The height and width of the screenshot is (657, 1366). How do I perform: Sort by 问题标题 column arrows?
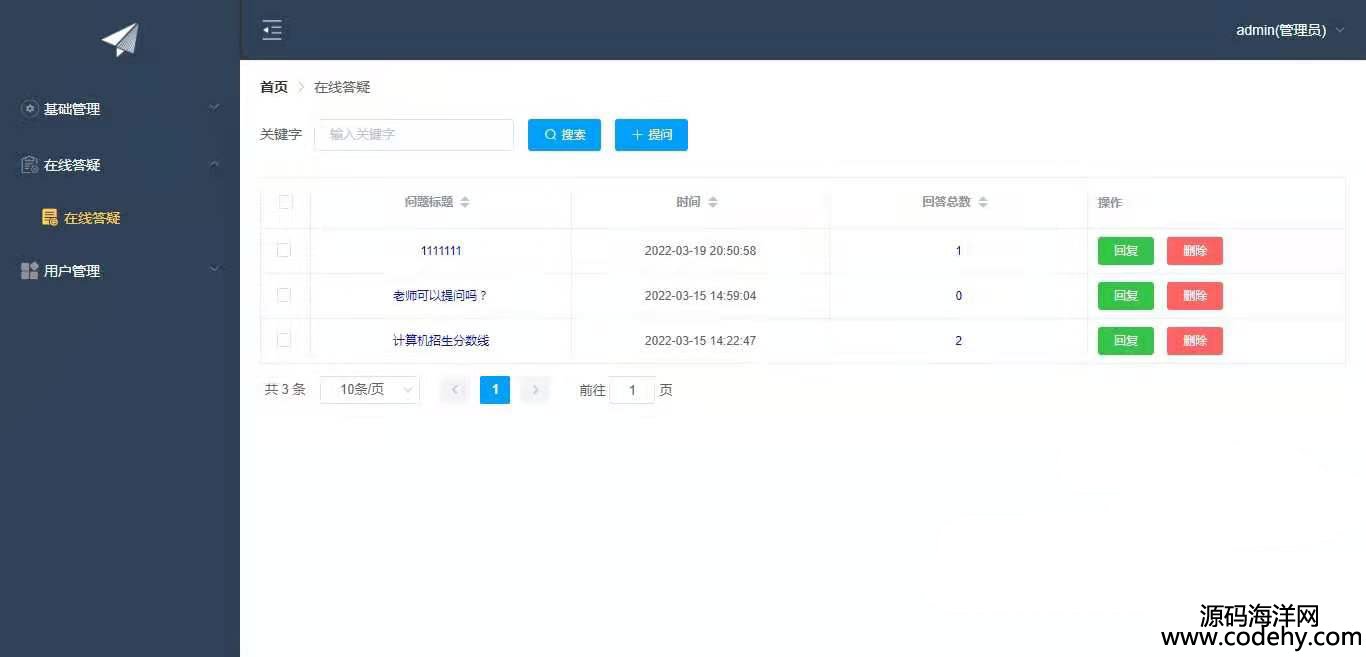coord(465,202)
